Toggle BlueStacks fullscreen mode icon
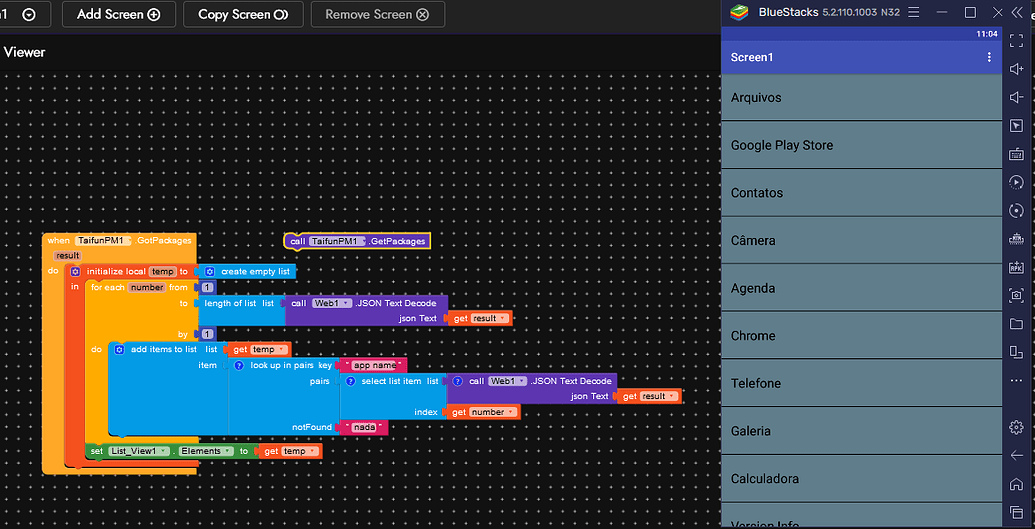Image resolution: width=1035 pixels, height=529 pixels. pyautogui.click(x=1017, y=41)
